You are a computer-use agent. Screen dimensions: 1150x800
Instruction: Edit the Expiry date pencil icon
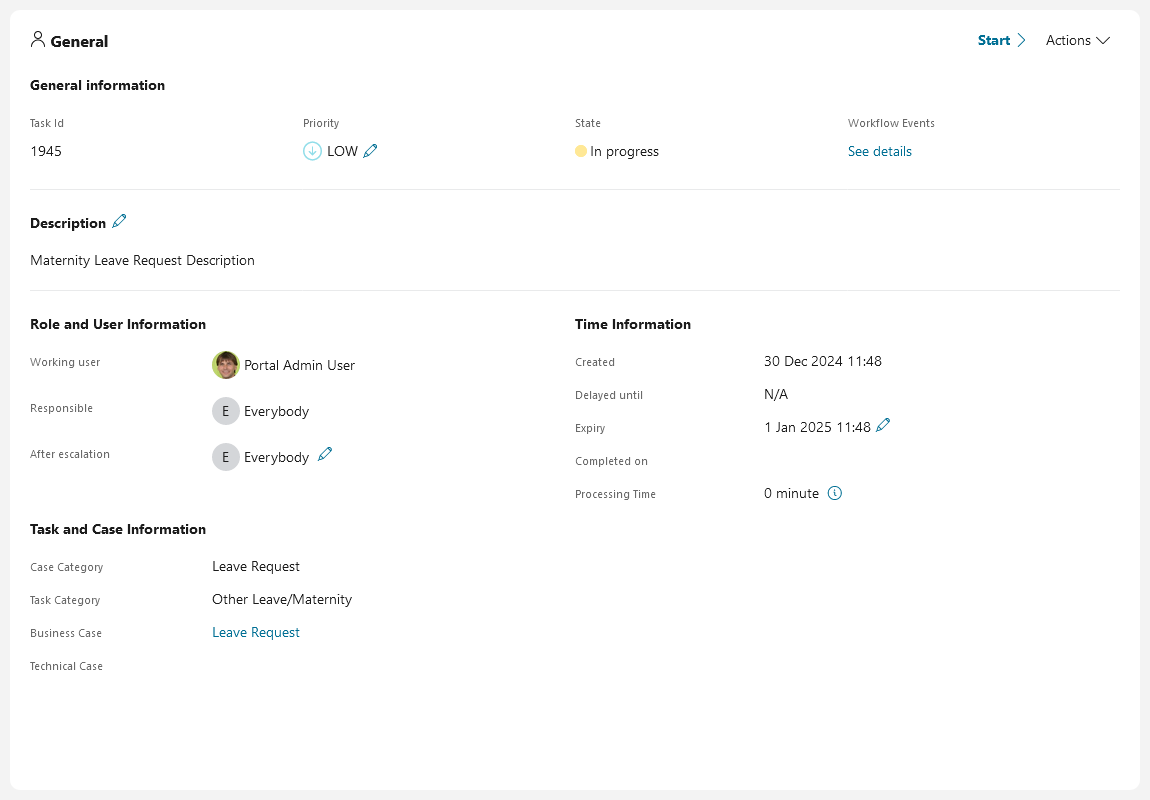[x=883, y=426]
